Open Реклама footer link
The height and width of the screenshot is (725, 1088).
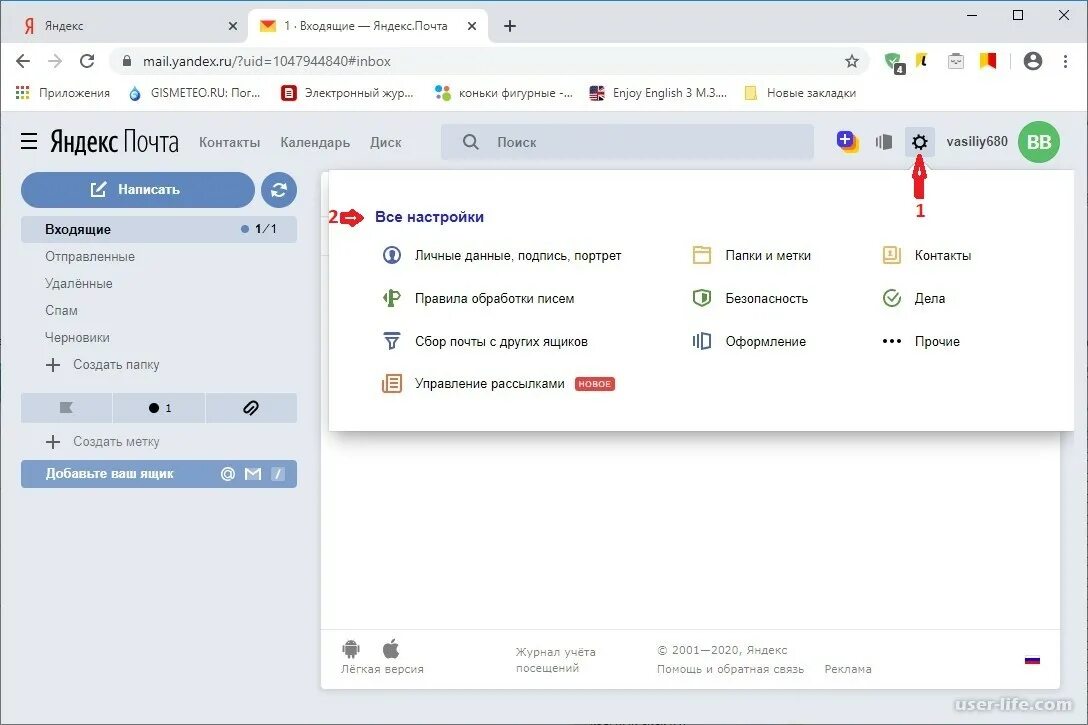pyautogui.click(x=848, y=669)
